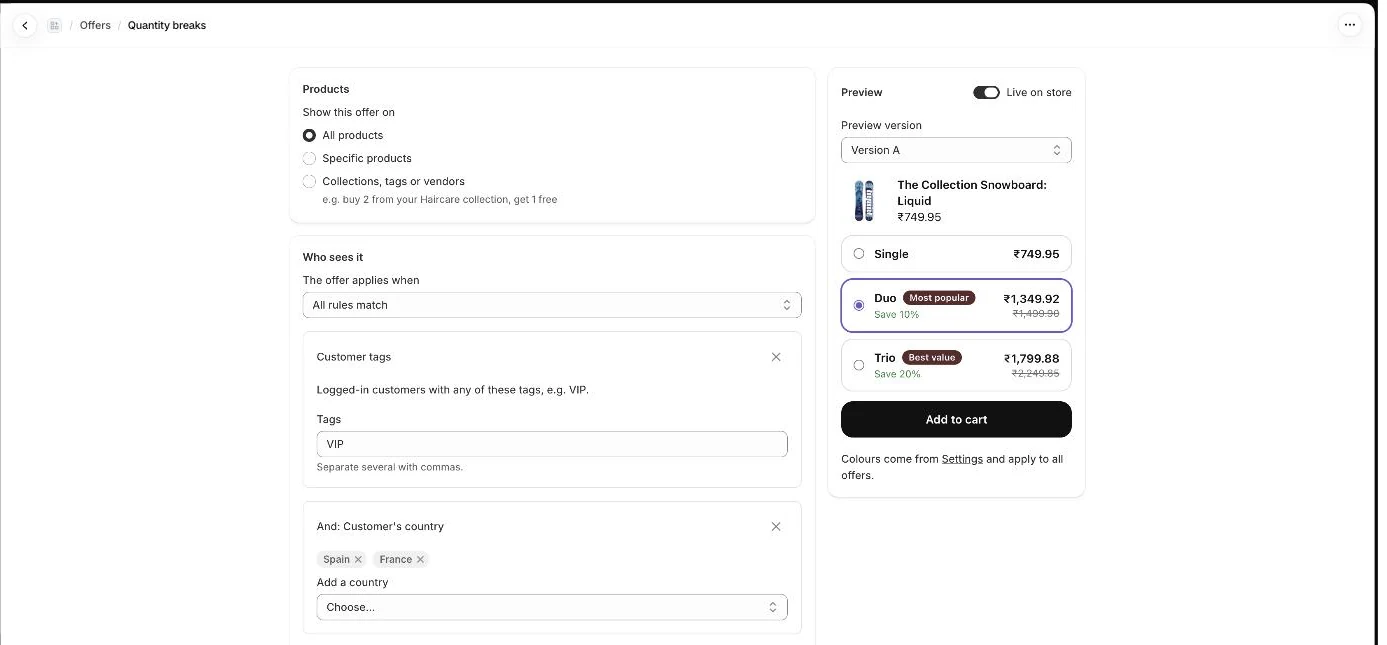Remove the France country chip
1387x645 pixels.
pos(420,560)
